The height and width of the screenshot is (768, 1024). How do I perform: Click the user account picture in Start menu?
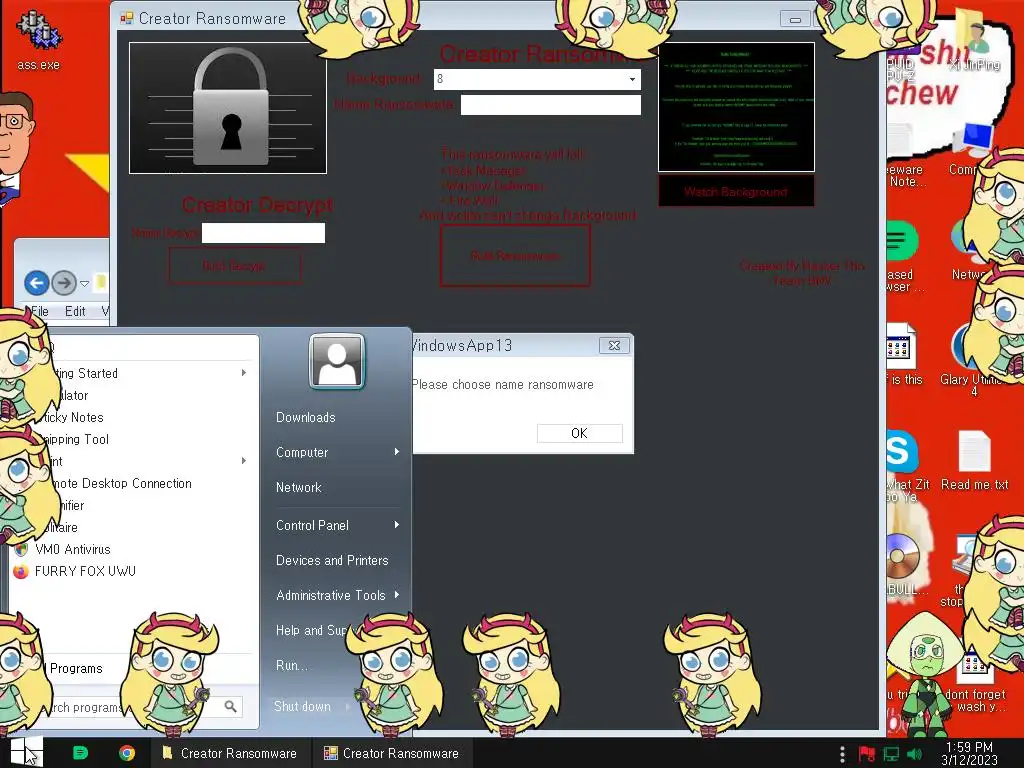click(x=336, y=361)
